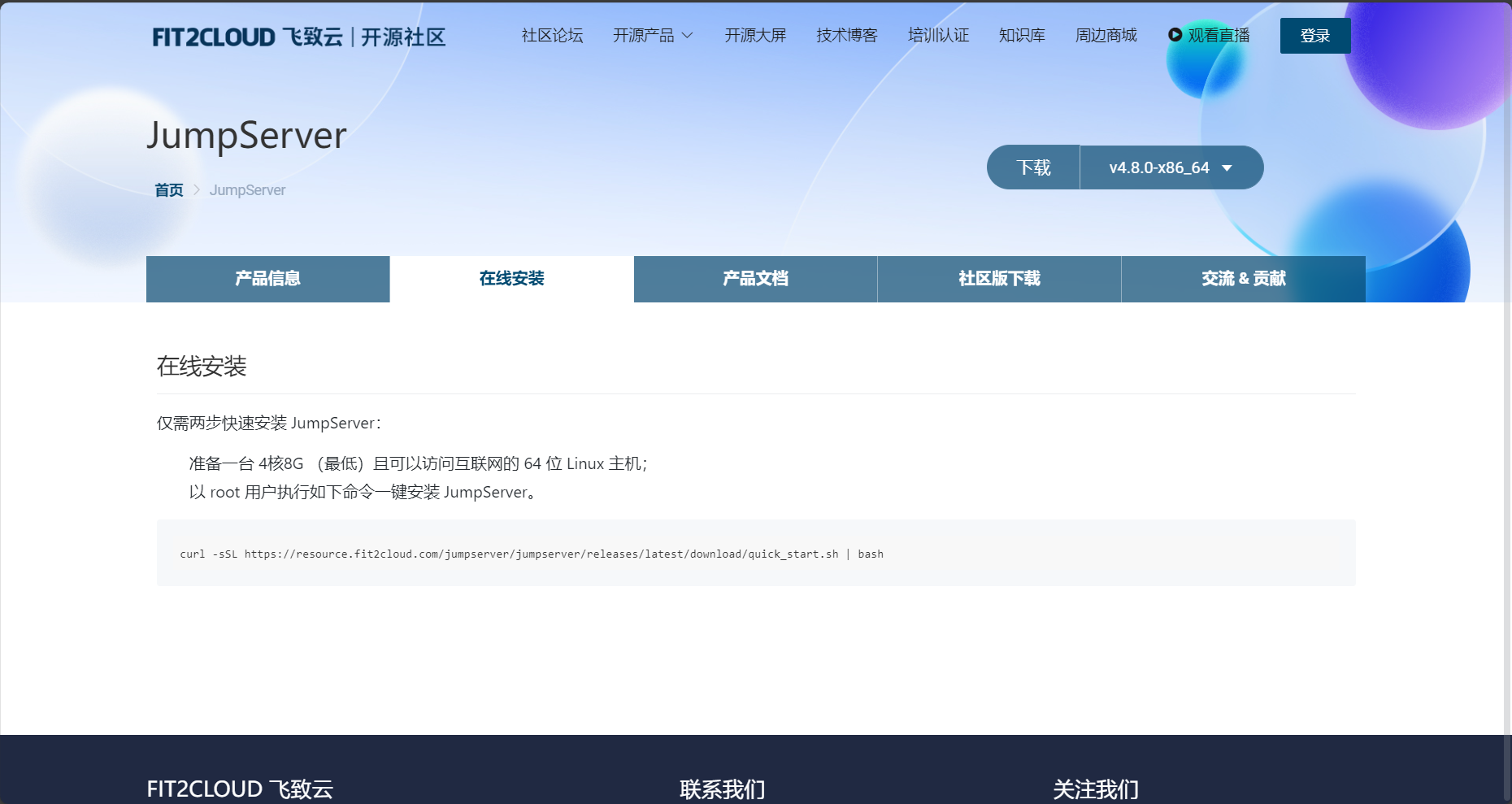Open the 技术博客 menu item
The width and height of the screenshot is (1512, 804).
(845, 35)
